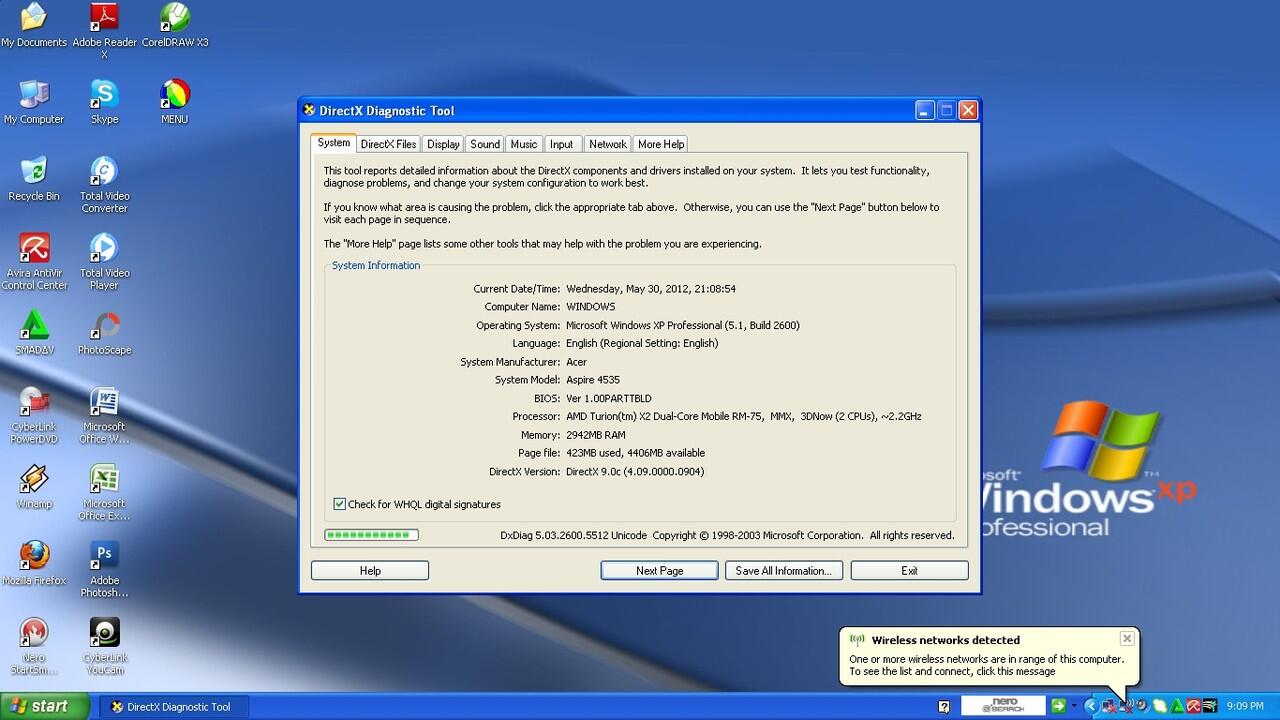Click the DirectX 9.0c version value
1280x720 pixels.
pos(635,471)
